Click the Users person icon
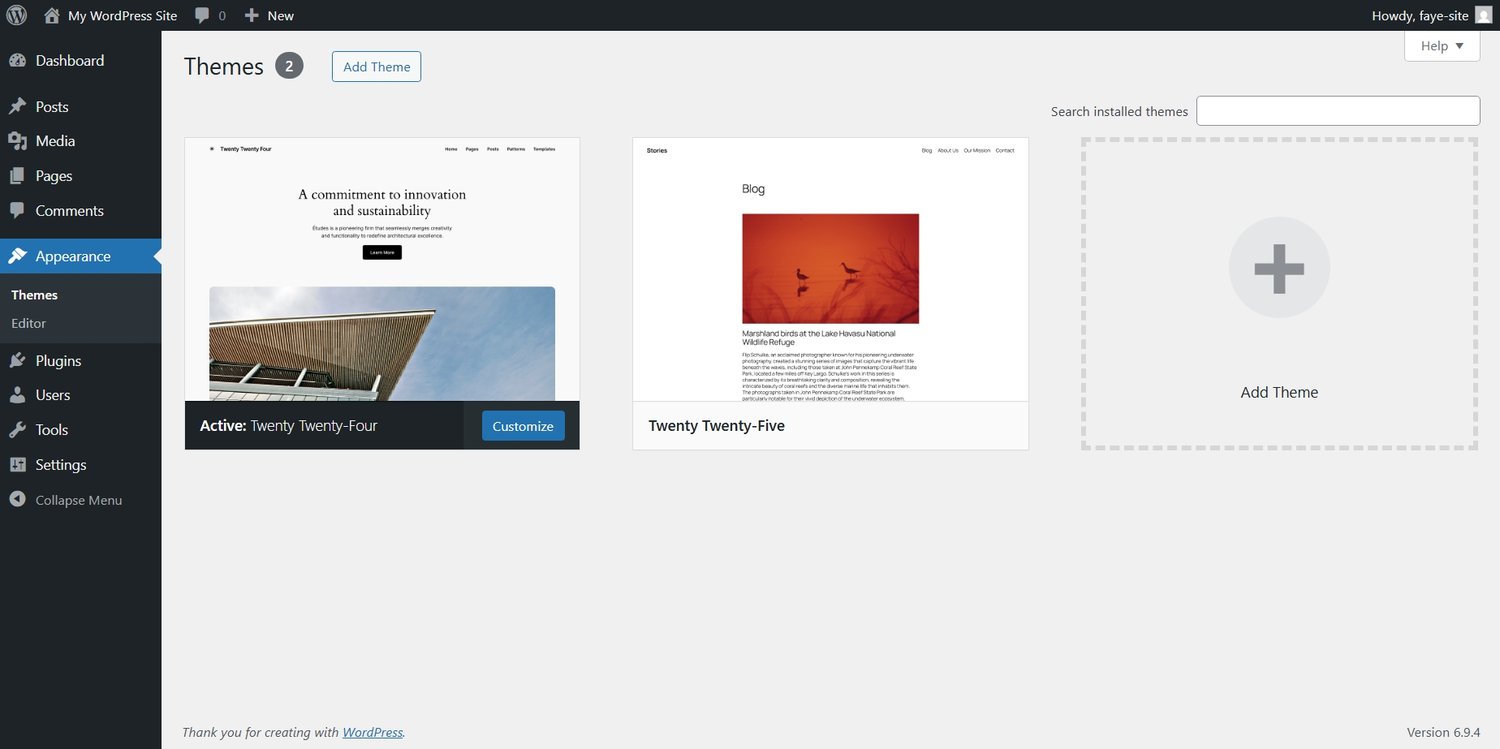 [17, 395]
